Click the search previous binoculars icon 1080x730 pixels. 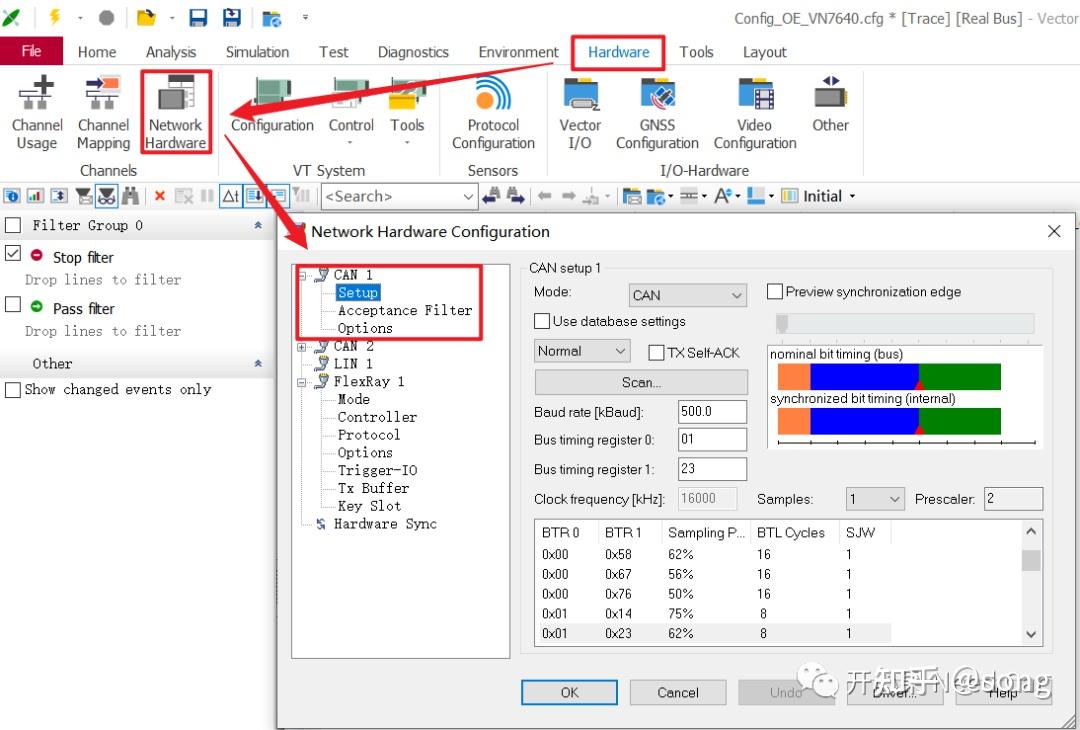(491, 196)
